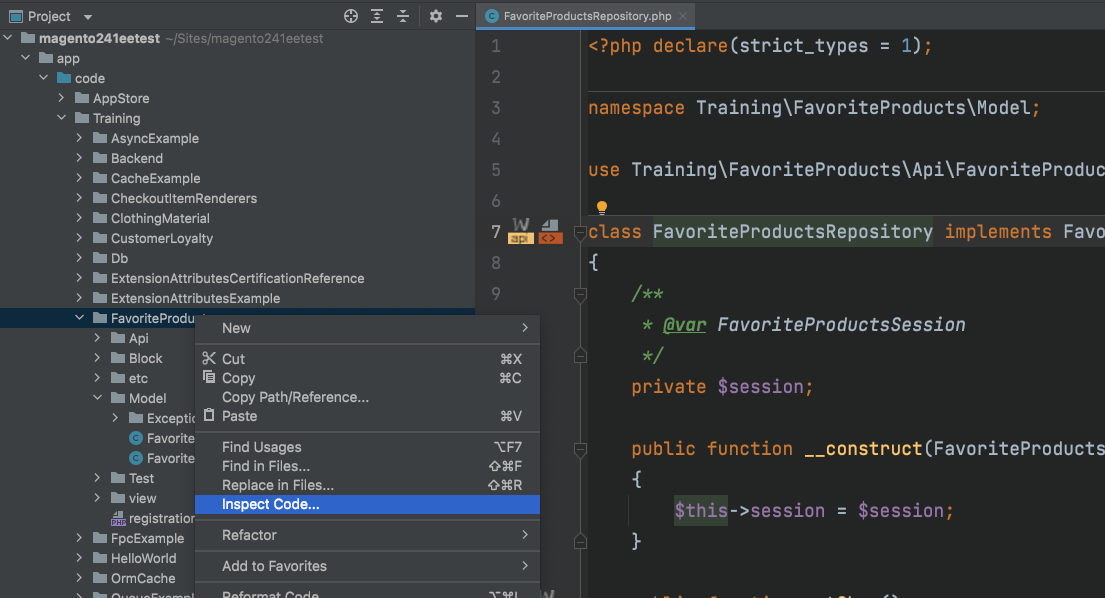Open the Project panel settings gear
The width and height of the screenshot is (1105, 598).
(x=435, y=16)
